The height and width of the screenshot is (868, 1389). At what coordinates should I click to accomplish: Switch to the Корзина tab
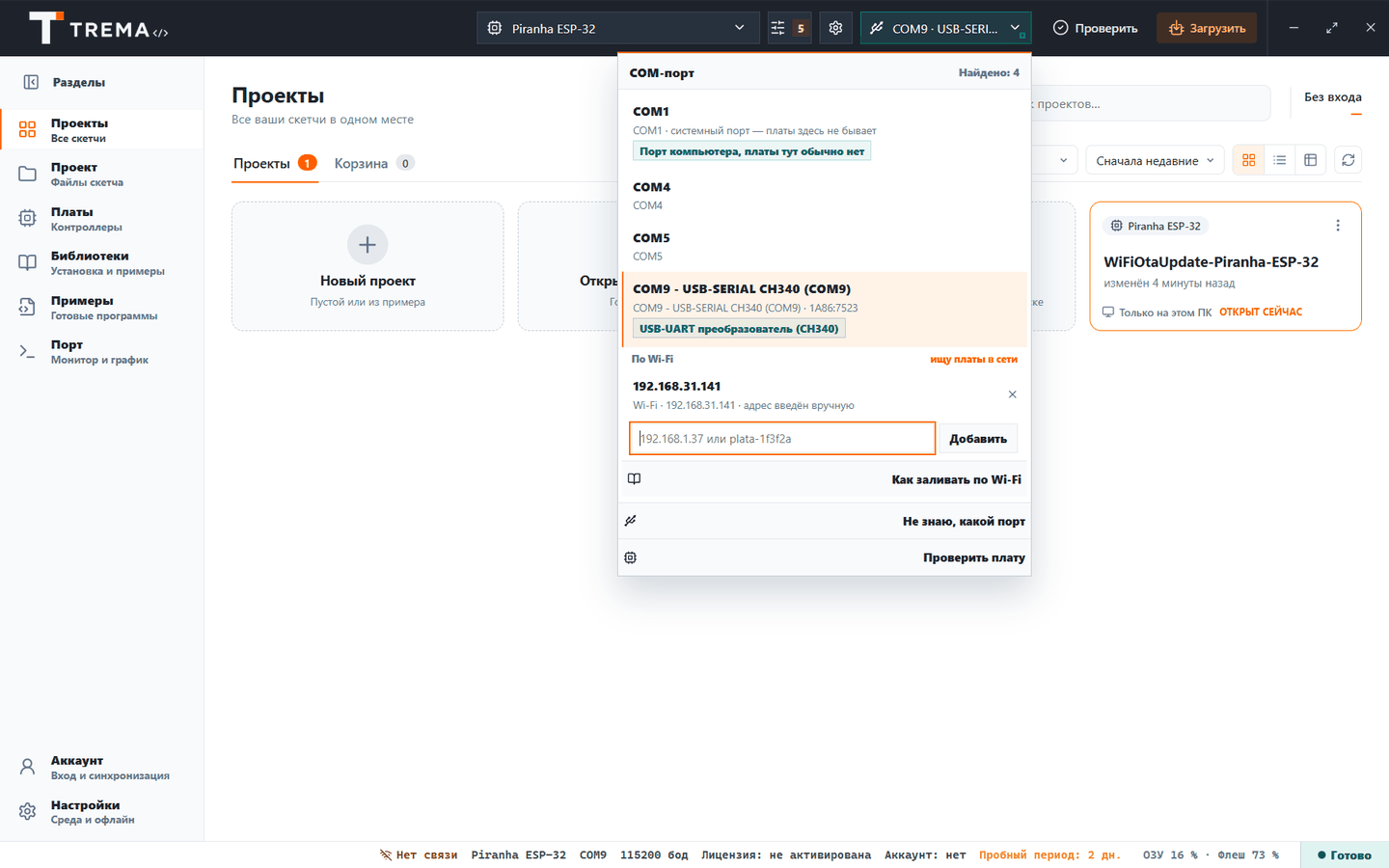coord(374,163)
